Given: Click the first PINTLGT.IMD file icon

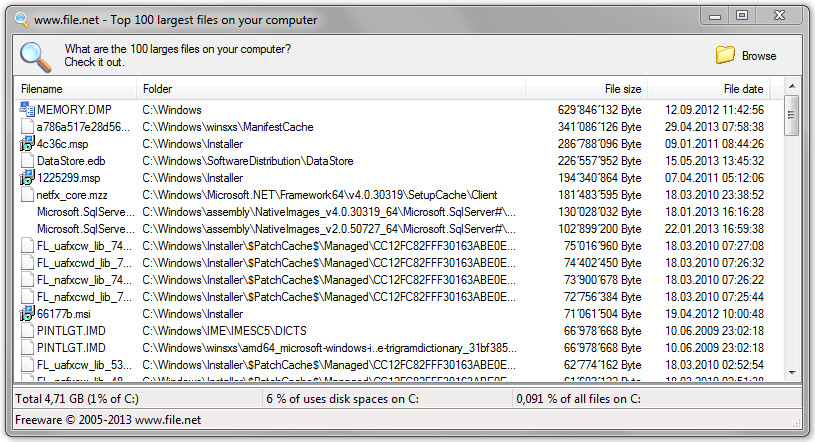Looking at the screenshot, I should click(27, 331).
